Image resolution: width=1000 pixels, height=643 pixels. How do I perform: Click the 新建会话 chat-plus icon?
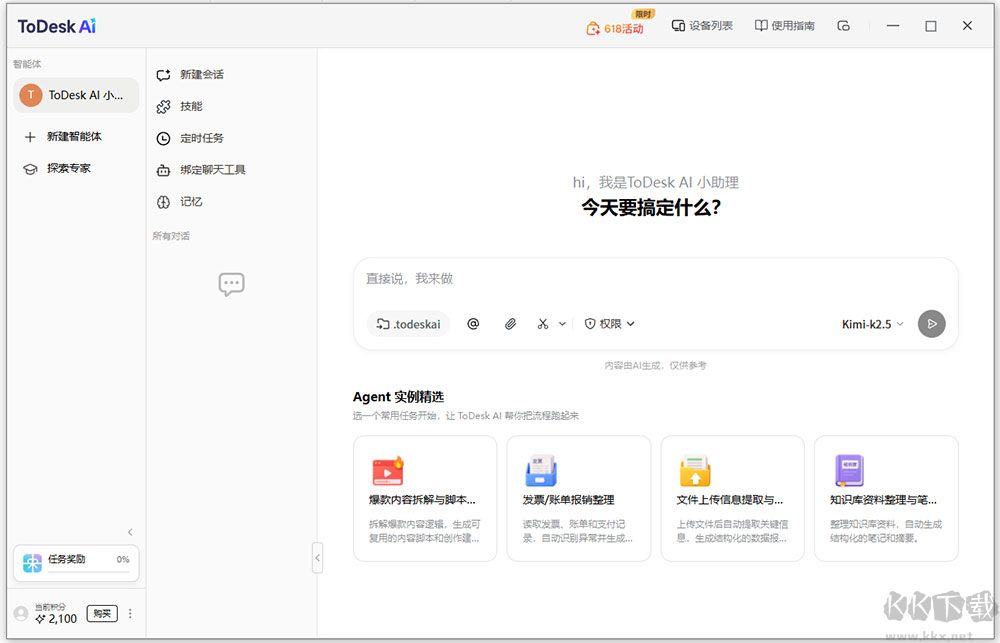163,75
